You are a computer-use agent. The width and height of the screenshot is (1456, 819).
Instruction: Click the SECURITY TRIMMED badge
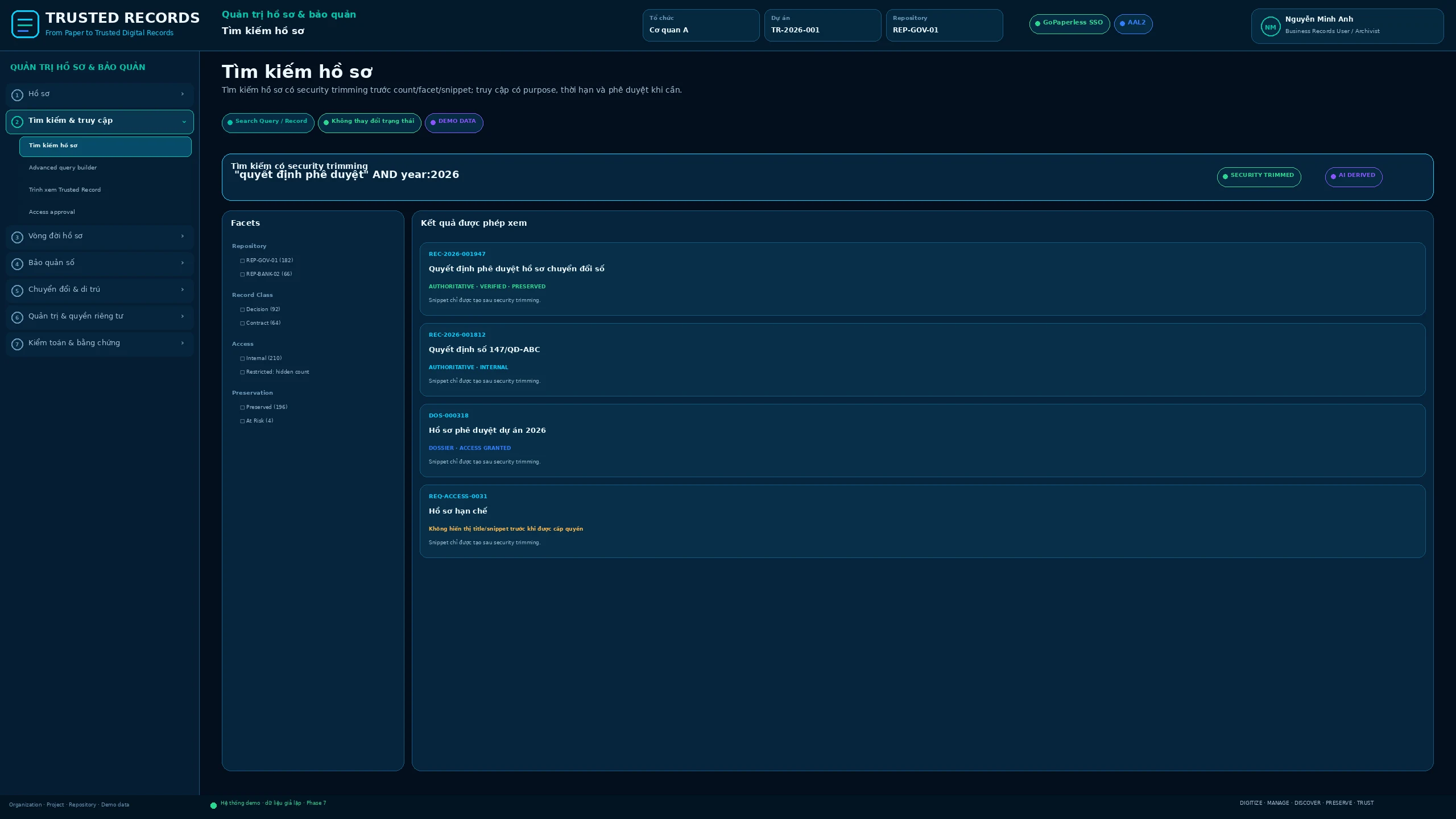coord(1259,177)
